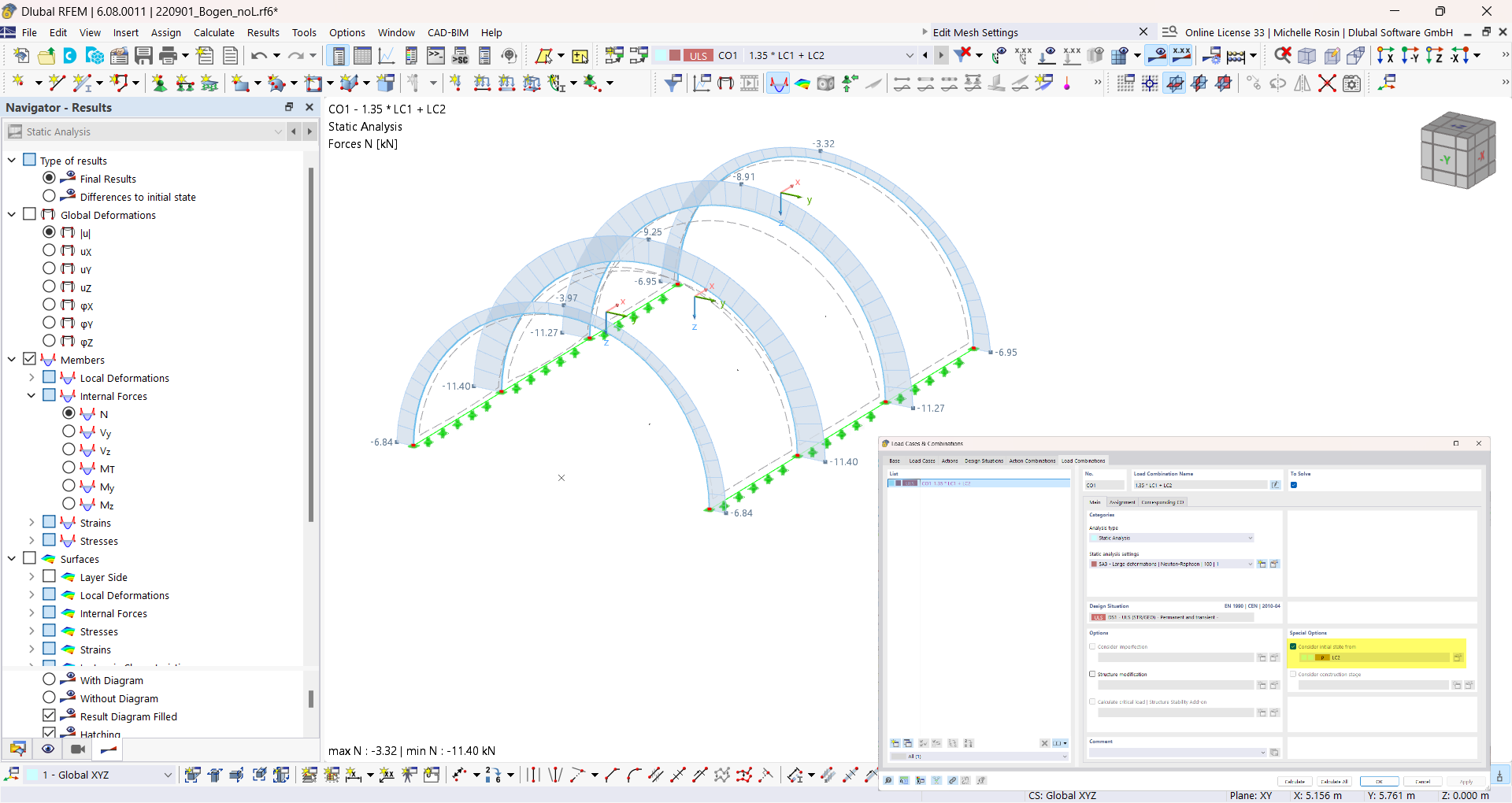
Task: Open the Results menu
Action: click(x=263, y=32)
